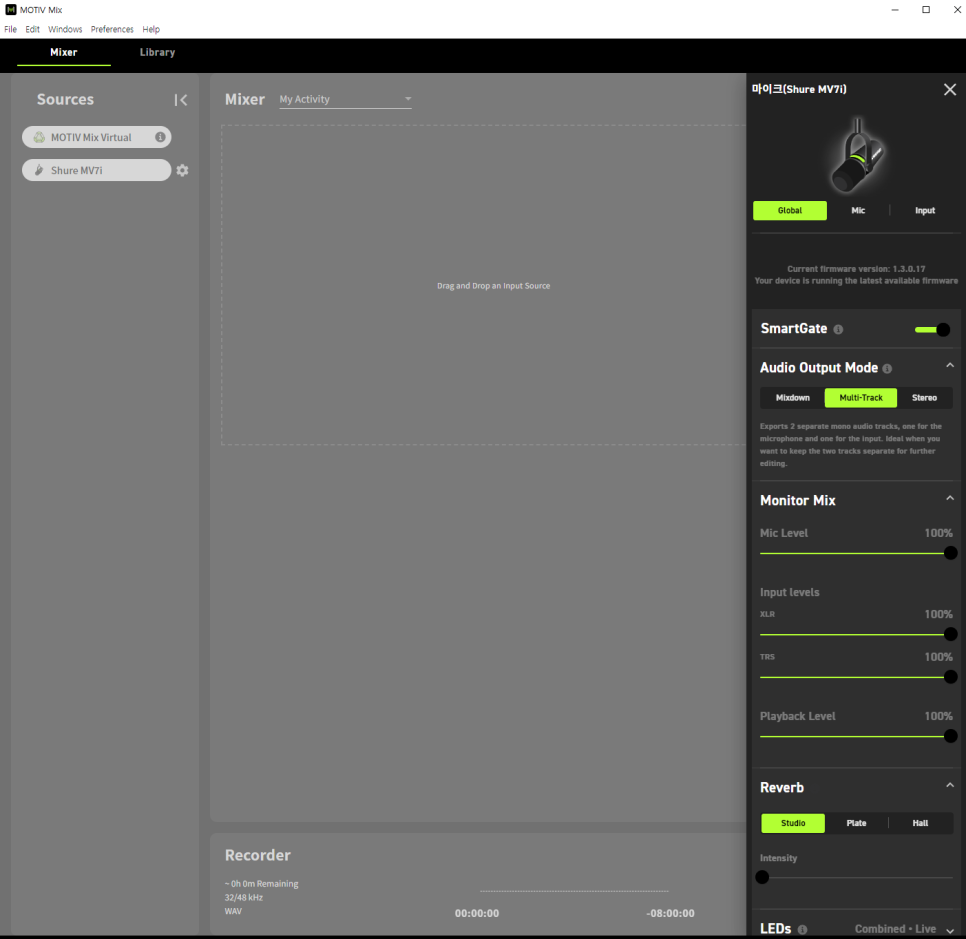Select the Global device tab
The width and height of the screenshot is (966, 939).
[x=790, y=211]
